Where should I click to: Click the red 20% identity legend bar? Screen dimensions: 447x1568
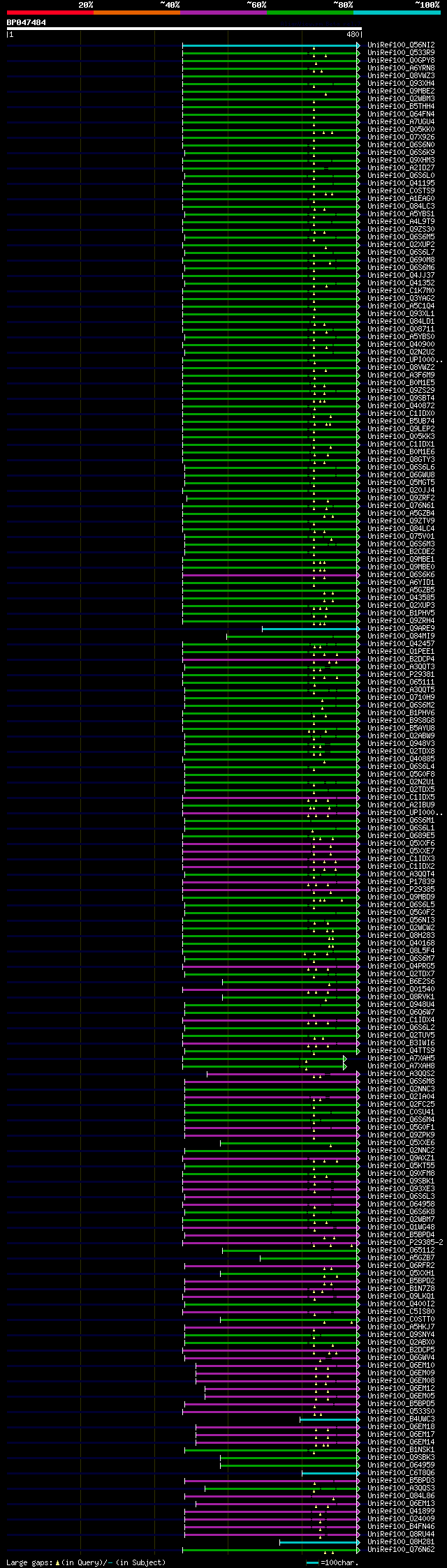point(50,13)
